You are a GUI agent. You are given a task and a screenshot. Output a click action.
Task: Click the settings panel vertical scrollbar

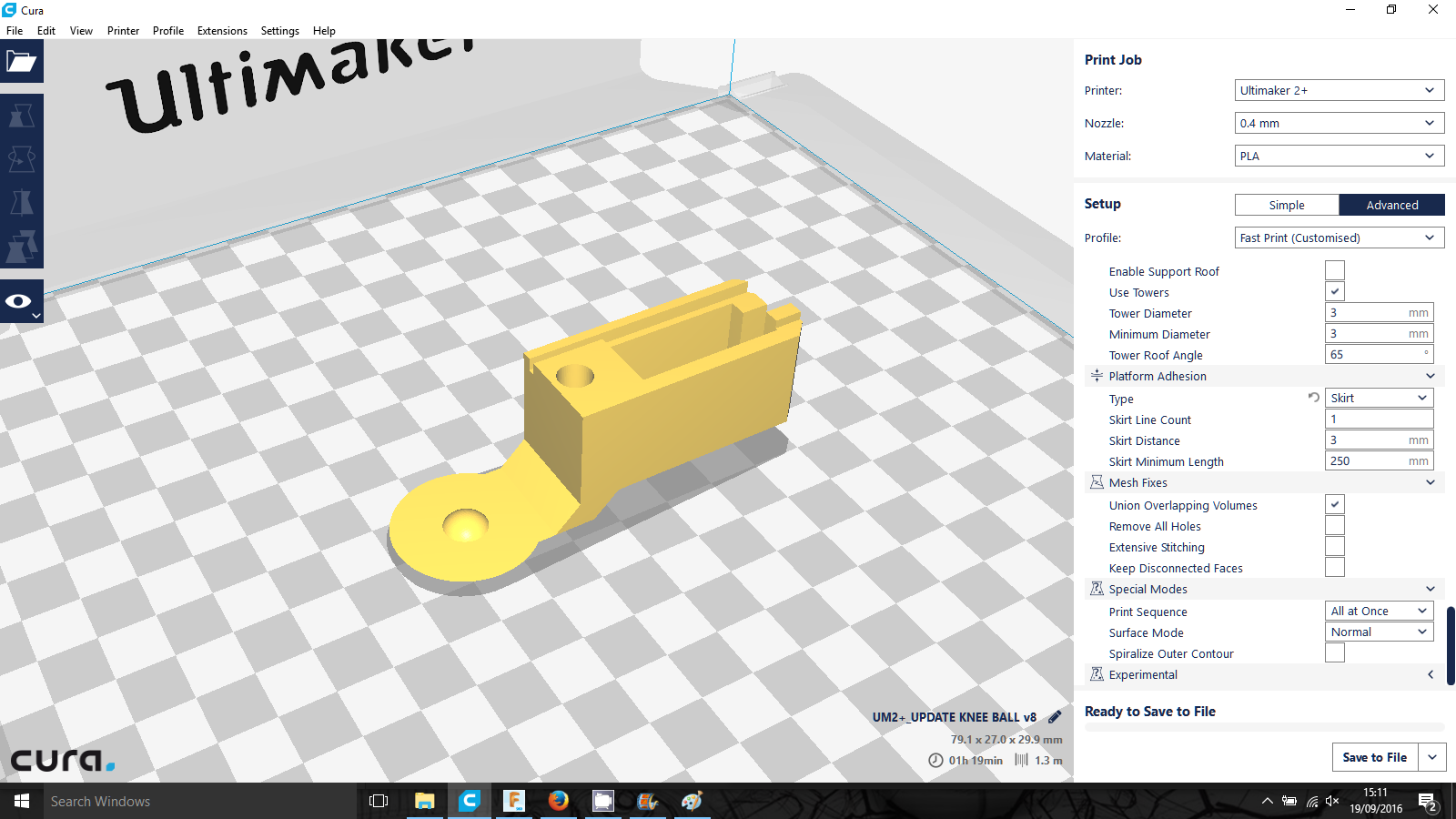(1450, 644)
